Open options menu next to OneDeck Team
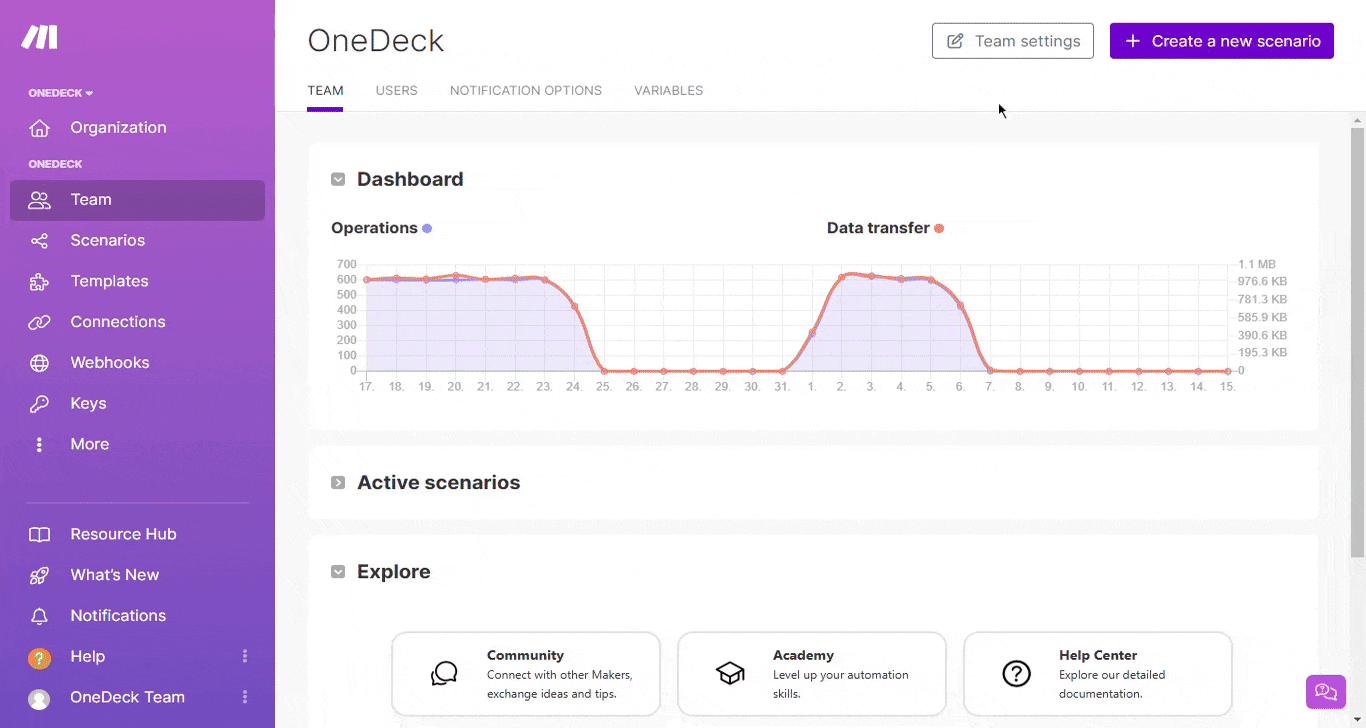The width and height of the screenshot is (1366, 728). point(245,698)
